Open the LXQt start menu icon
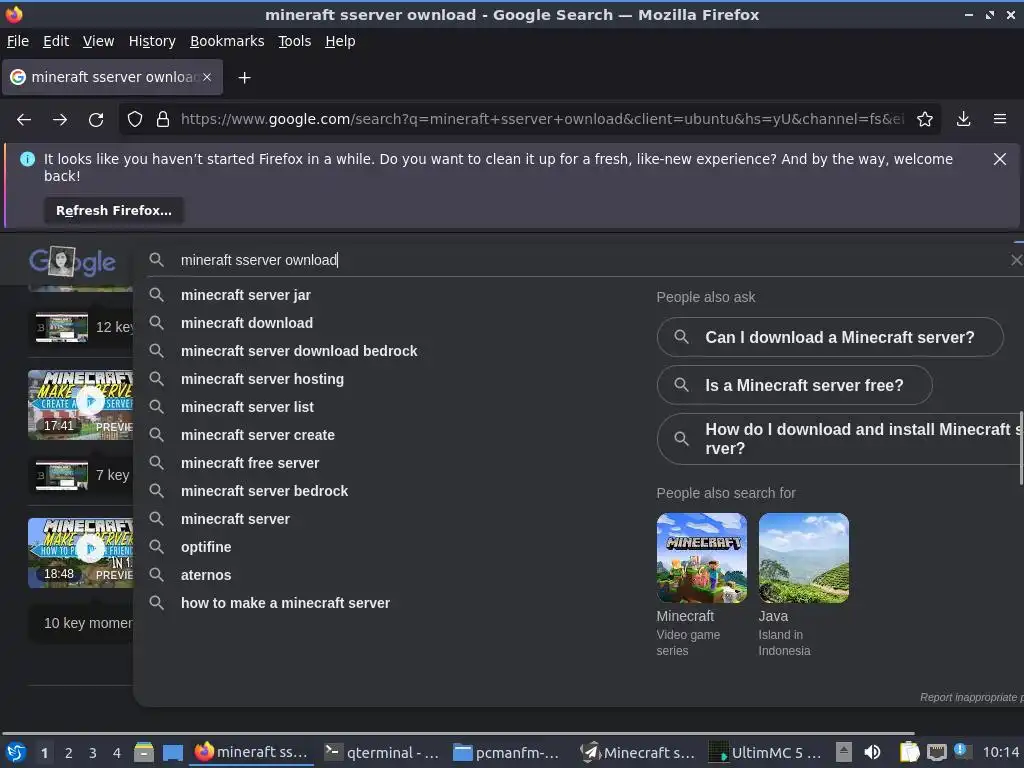This screenshot has height=768, width=1024. 16,753
